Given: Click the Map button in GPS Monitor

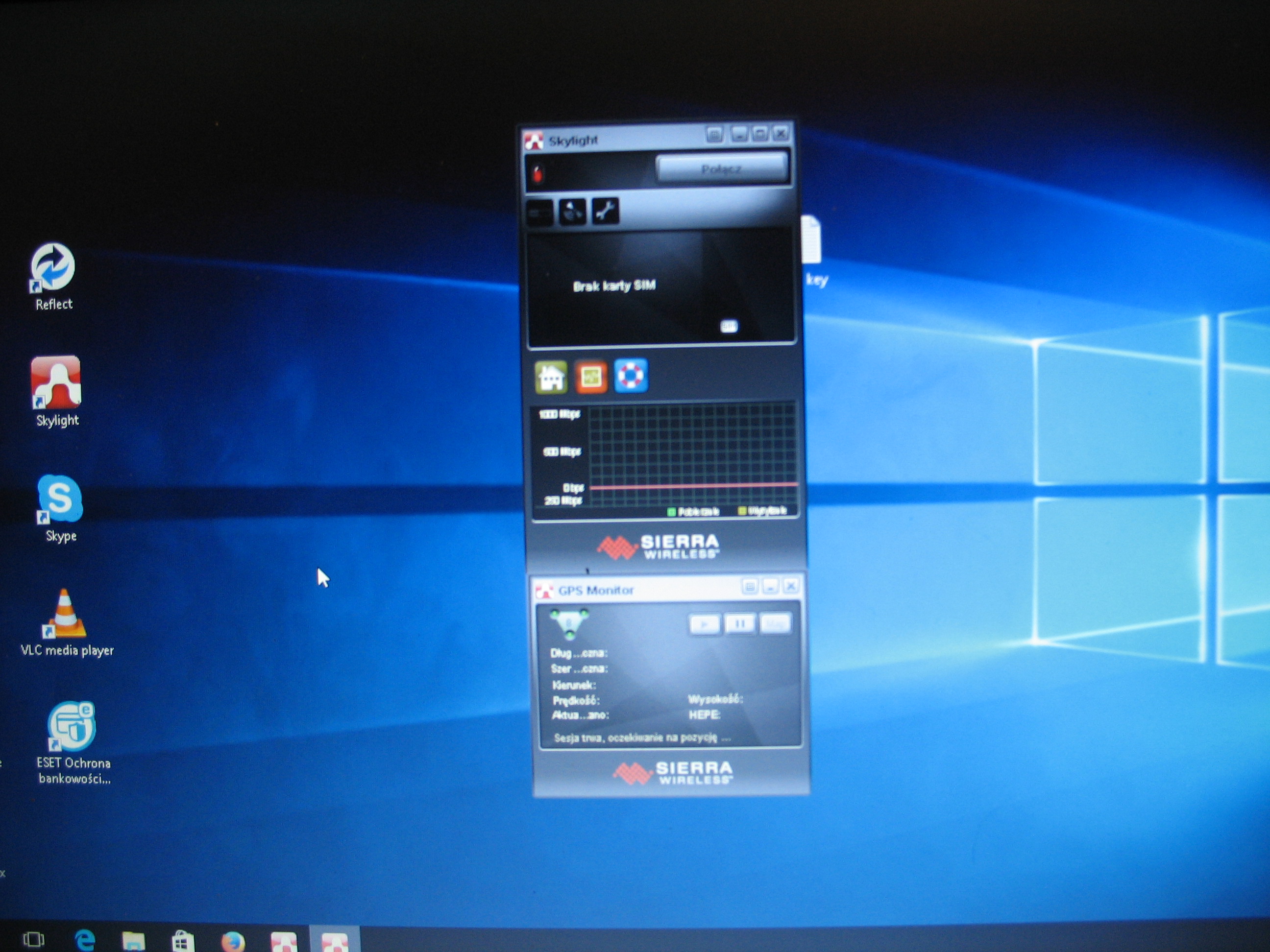Looking at the screenshot, I should (x=775, y=623).
